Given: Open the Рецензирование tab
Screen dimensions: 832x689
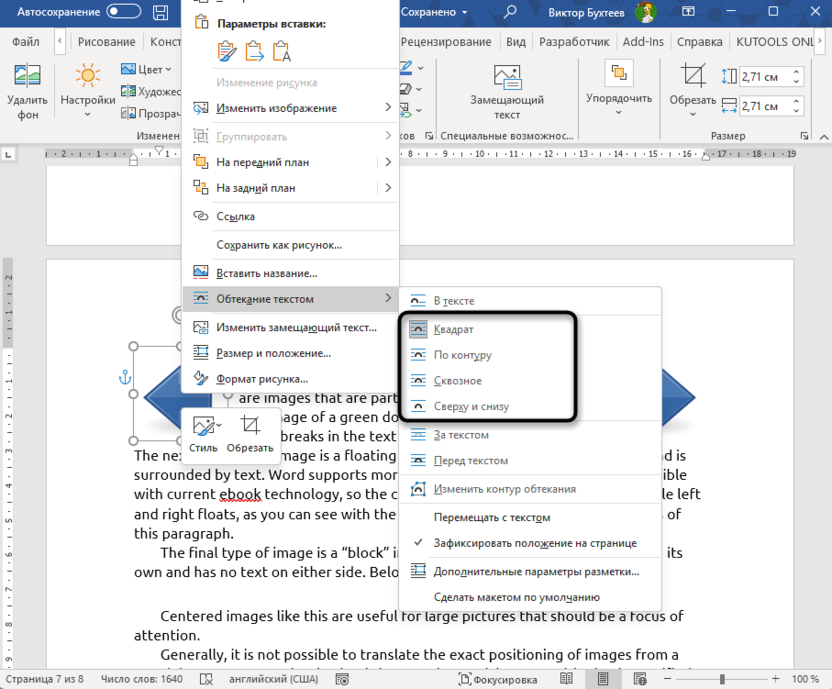Looking at the screenshot, I should 446,41.
